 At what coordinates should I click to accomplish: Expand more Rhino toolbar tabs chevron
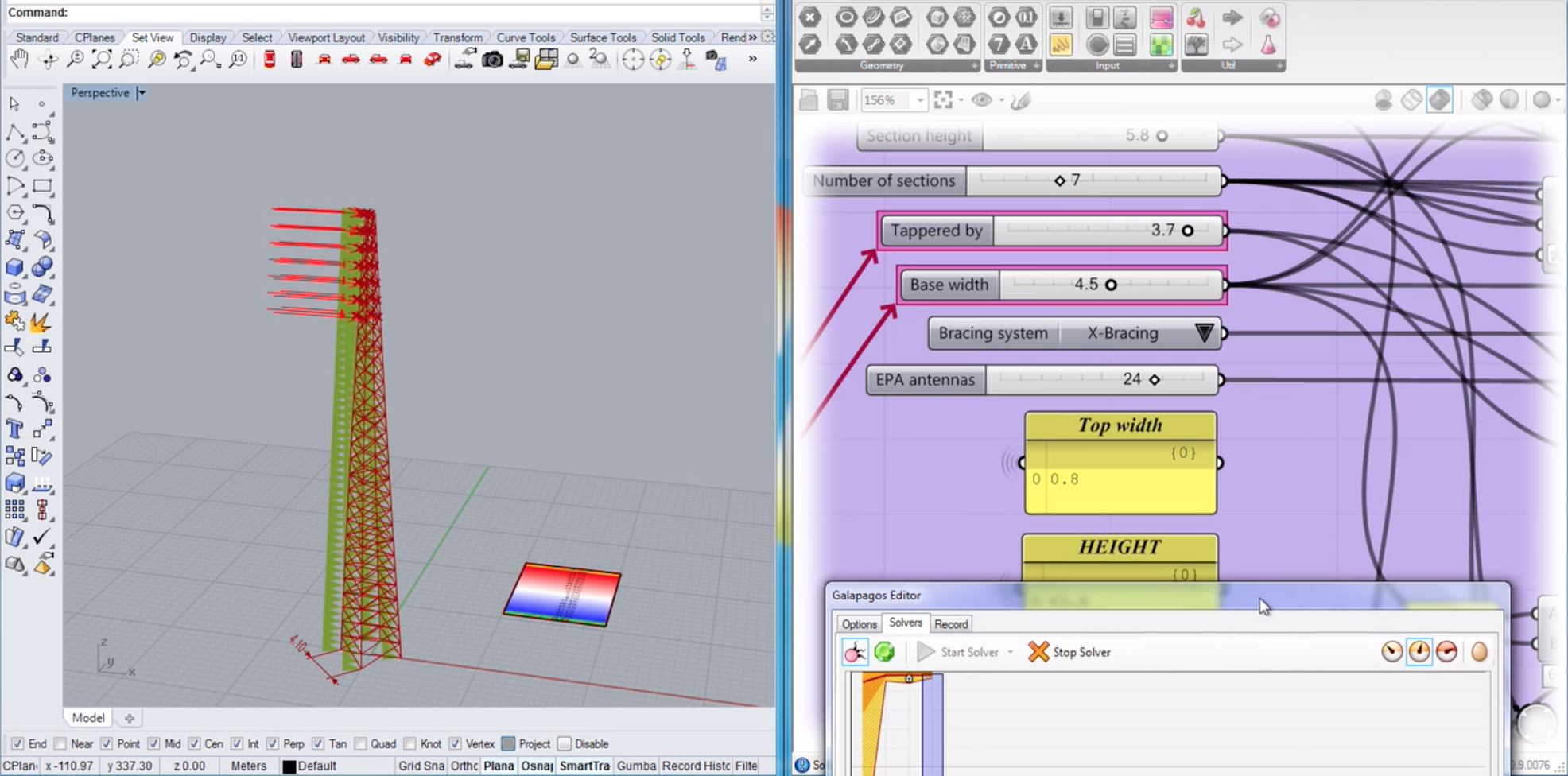[753, 37]
